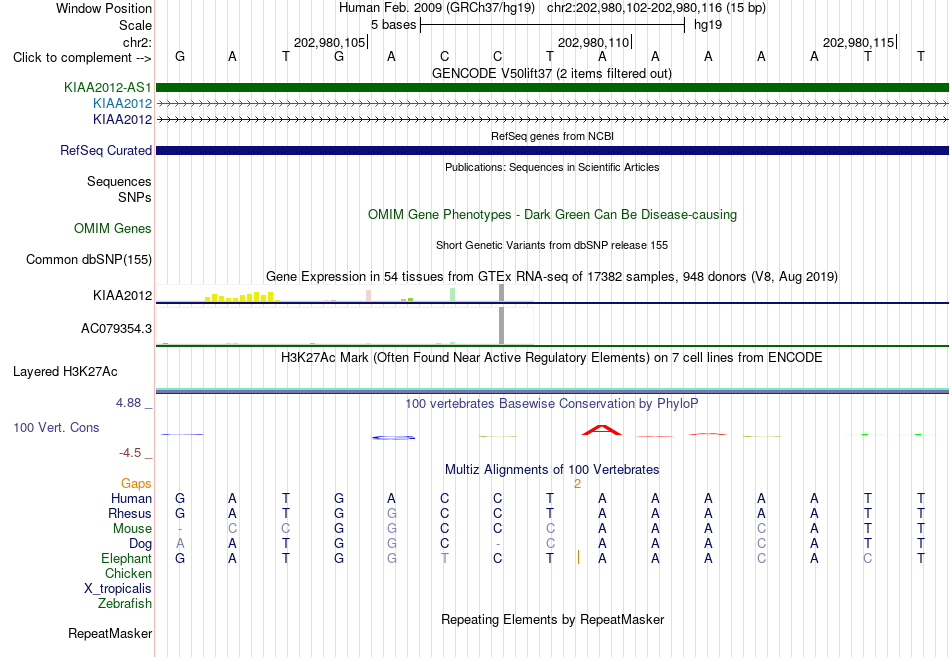This screenshot has width=950, height=657.
Task: Click the 5 bases scale bar label
Action: [x=394, y=25]
